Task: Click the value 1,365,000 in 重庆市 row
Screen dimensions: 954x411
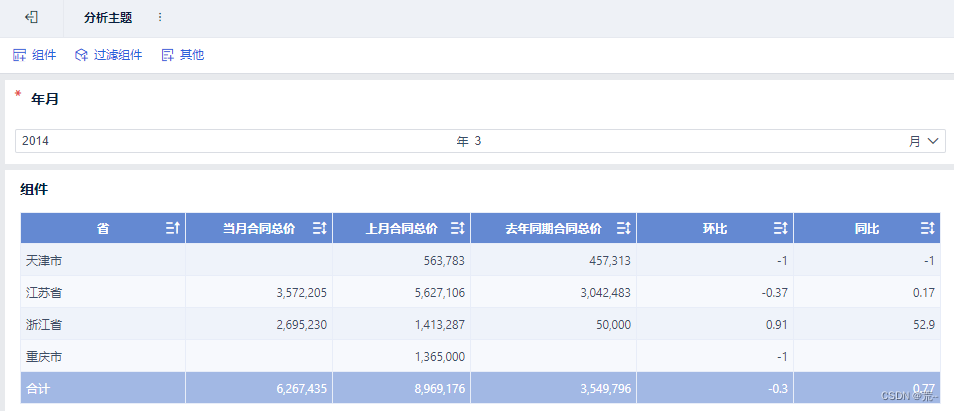Action: pos(439,356)
